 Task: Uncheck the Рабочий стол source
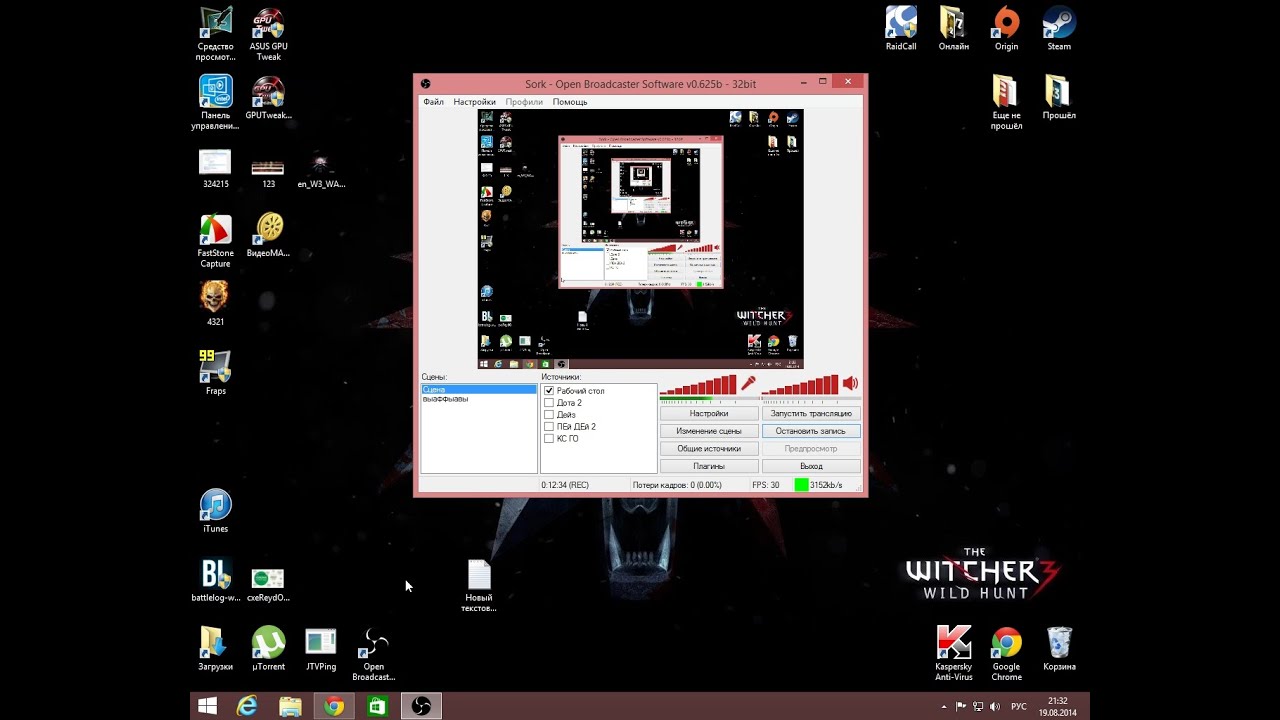coord(549,391)
